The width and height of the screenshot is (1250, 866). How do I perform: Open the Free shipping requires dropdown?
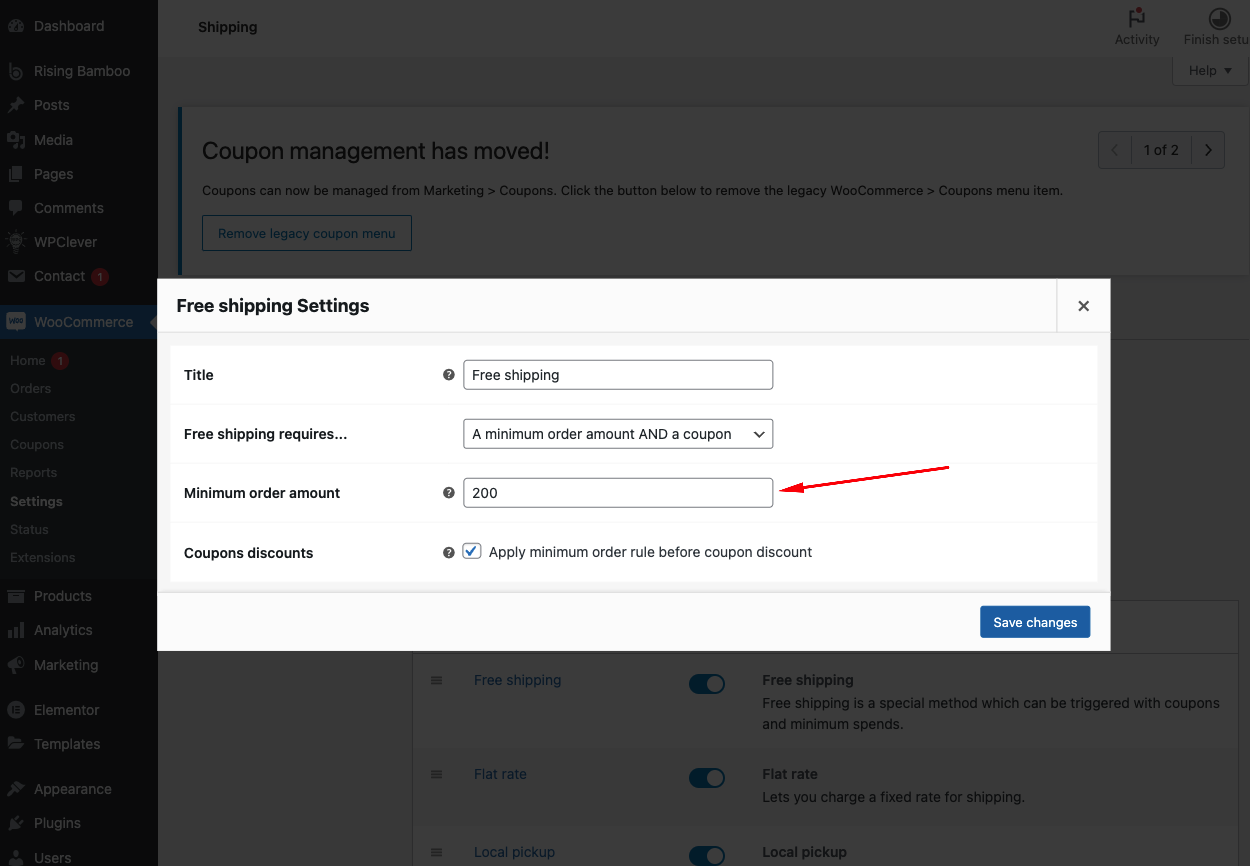click(618, 434)
